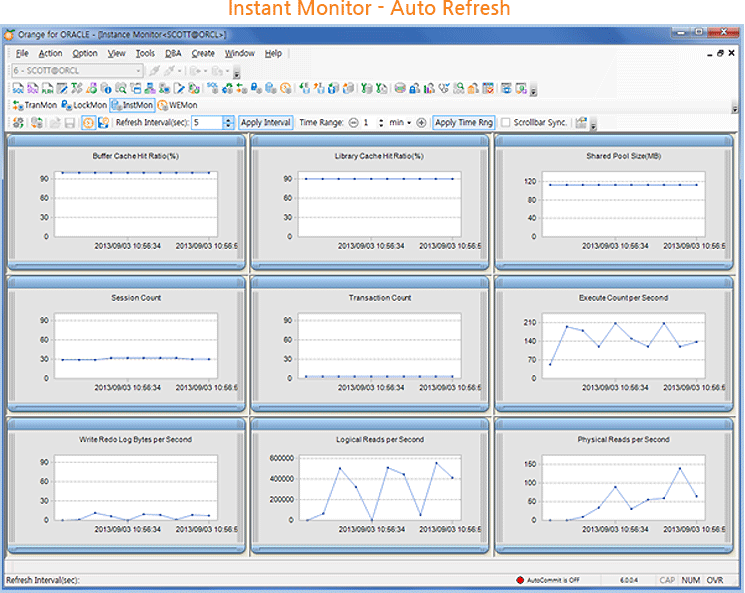This screenshot has height=593, width=745.
Task: Click the chart settings icon after Scrollbar Sync
Action: click(x=581, y=123)
